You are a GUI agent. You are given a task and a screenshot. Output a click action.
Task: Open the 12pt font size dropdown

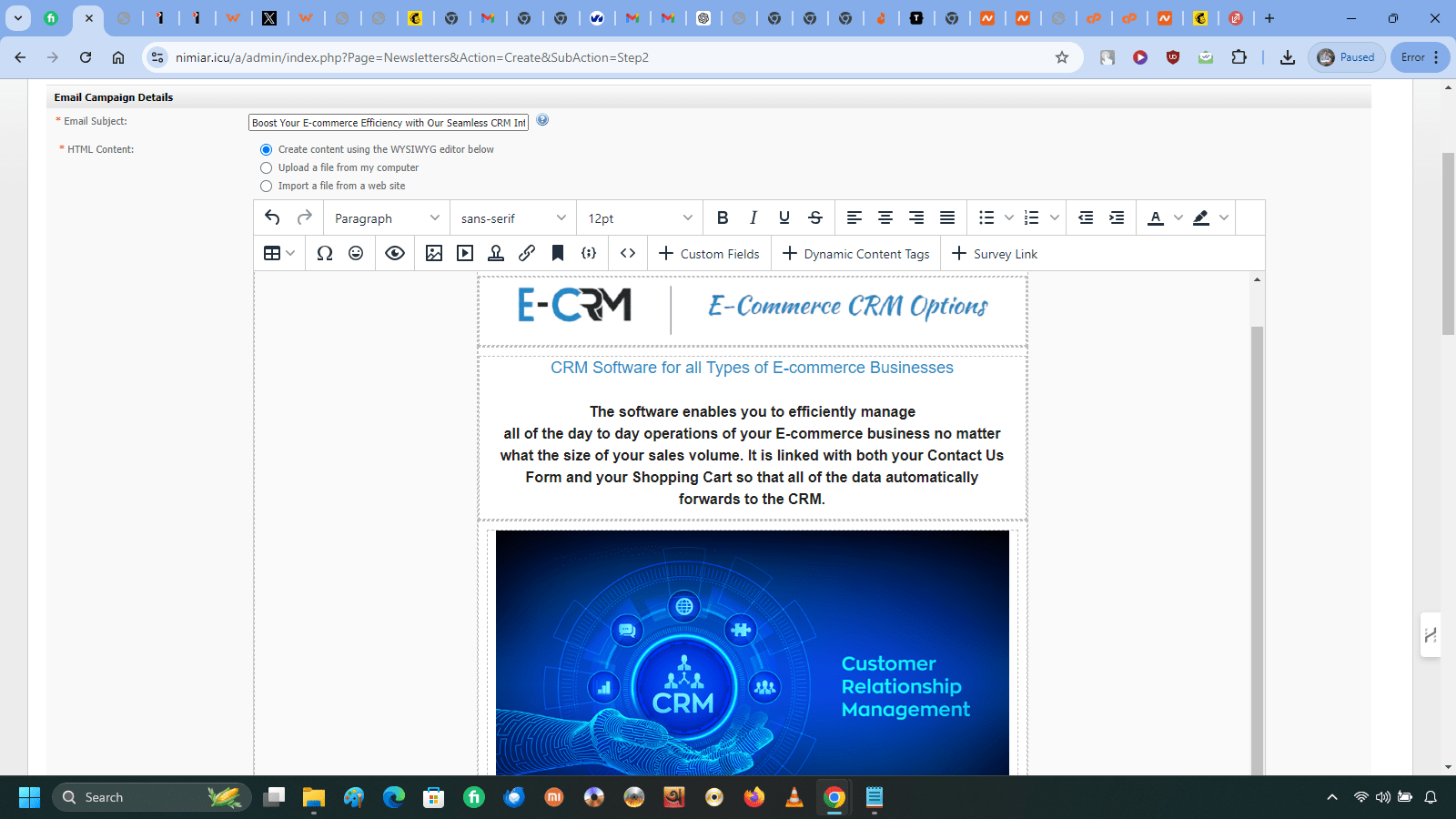point(640,218)
